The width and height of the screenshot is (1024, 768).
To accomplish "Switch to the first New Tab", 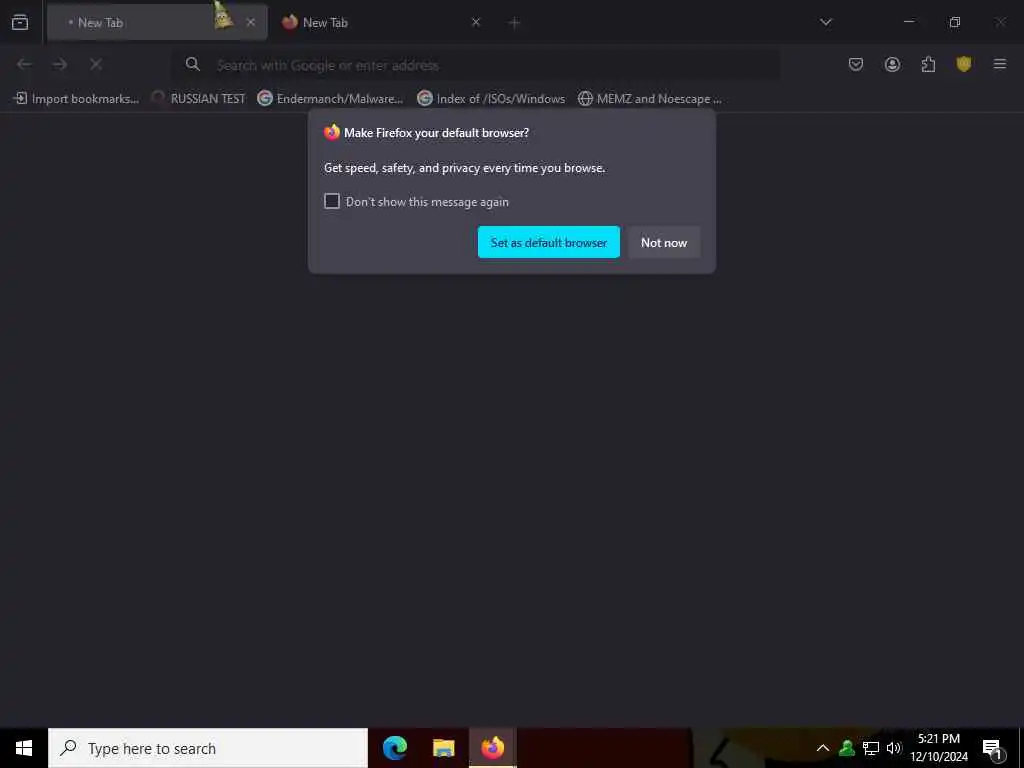I will pyautogui.click(x=157, y=22).
